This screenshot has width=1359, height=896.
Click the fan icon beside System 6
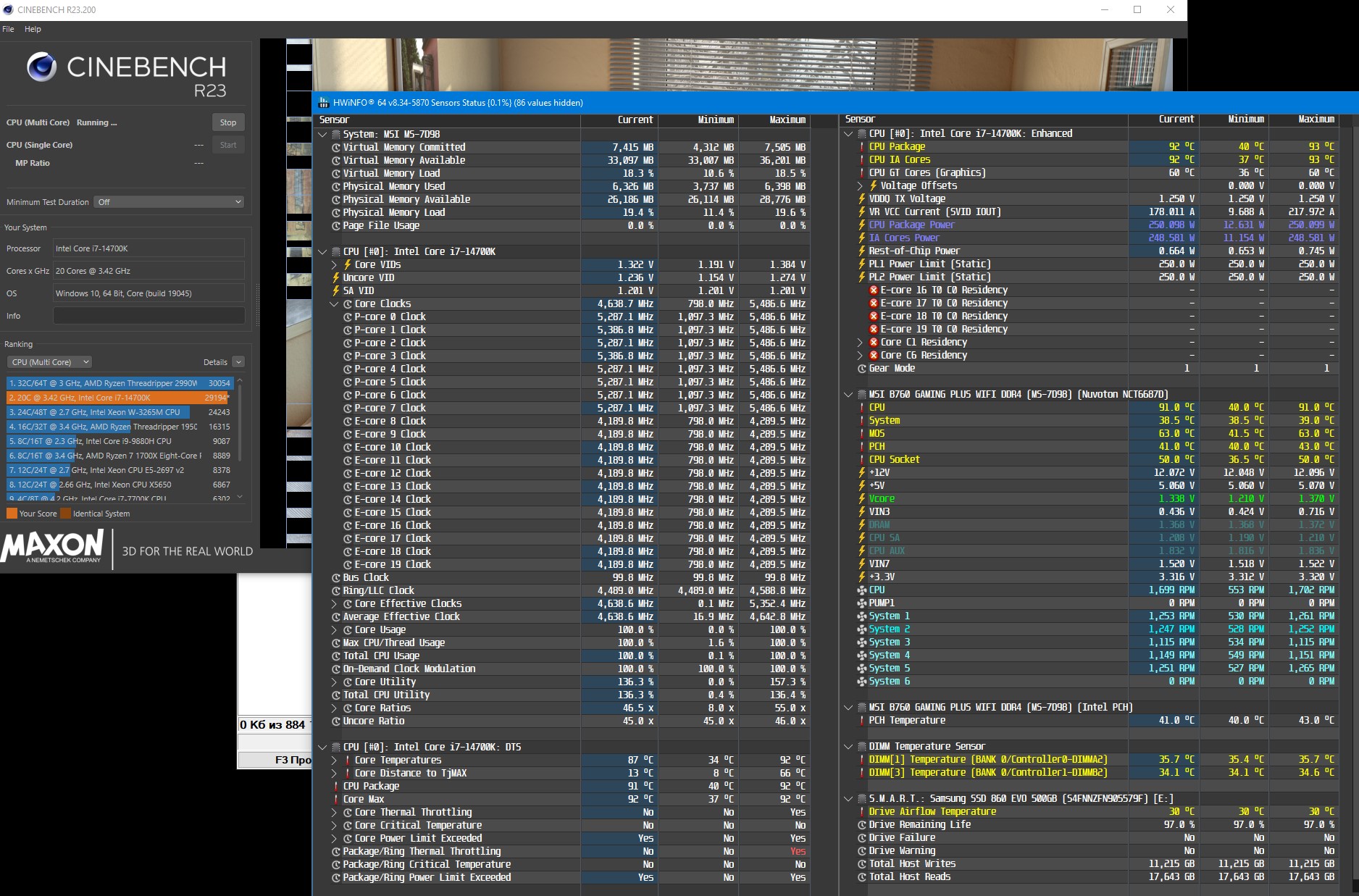(x=862, y=682)
